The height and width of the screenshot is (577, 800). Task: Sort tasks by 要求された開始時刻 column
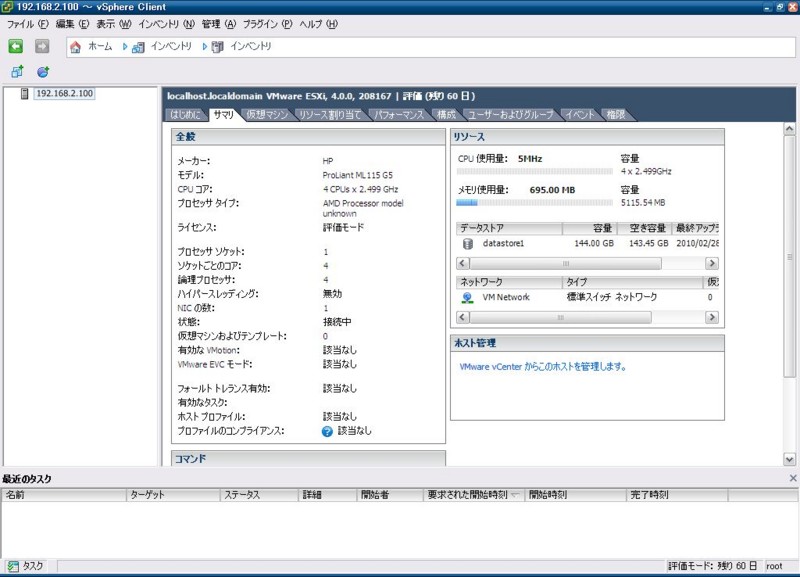pyautogui.click(x=474, y=495)
